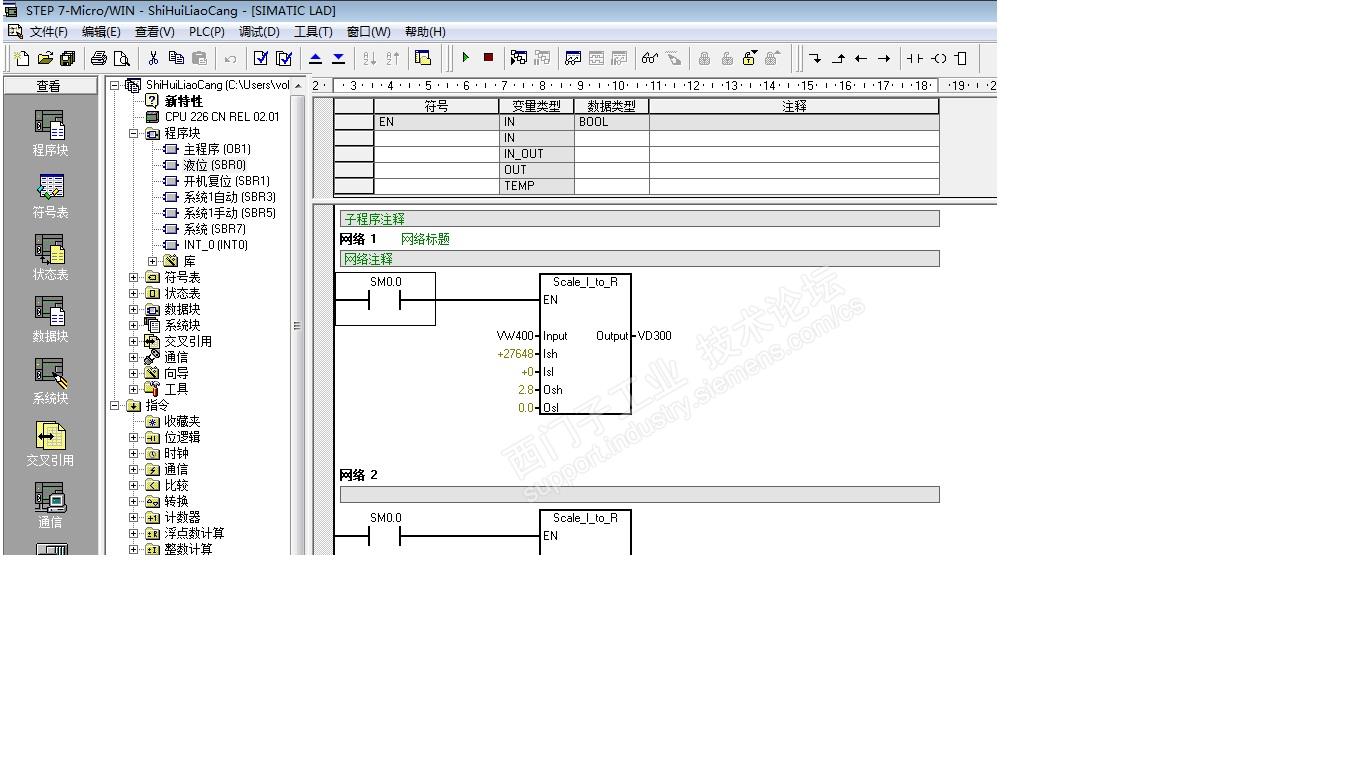This screenshot has height=768, width=1366.
Task: Expand the 位逻辑 instruction folder
Action: point(134,437)
